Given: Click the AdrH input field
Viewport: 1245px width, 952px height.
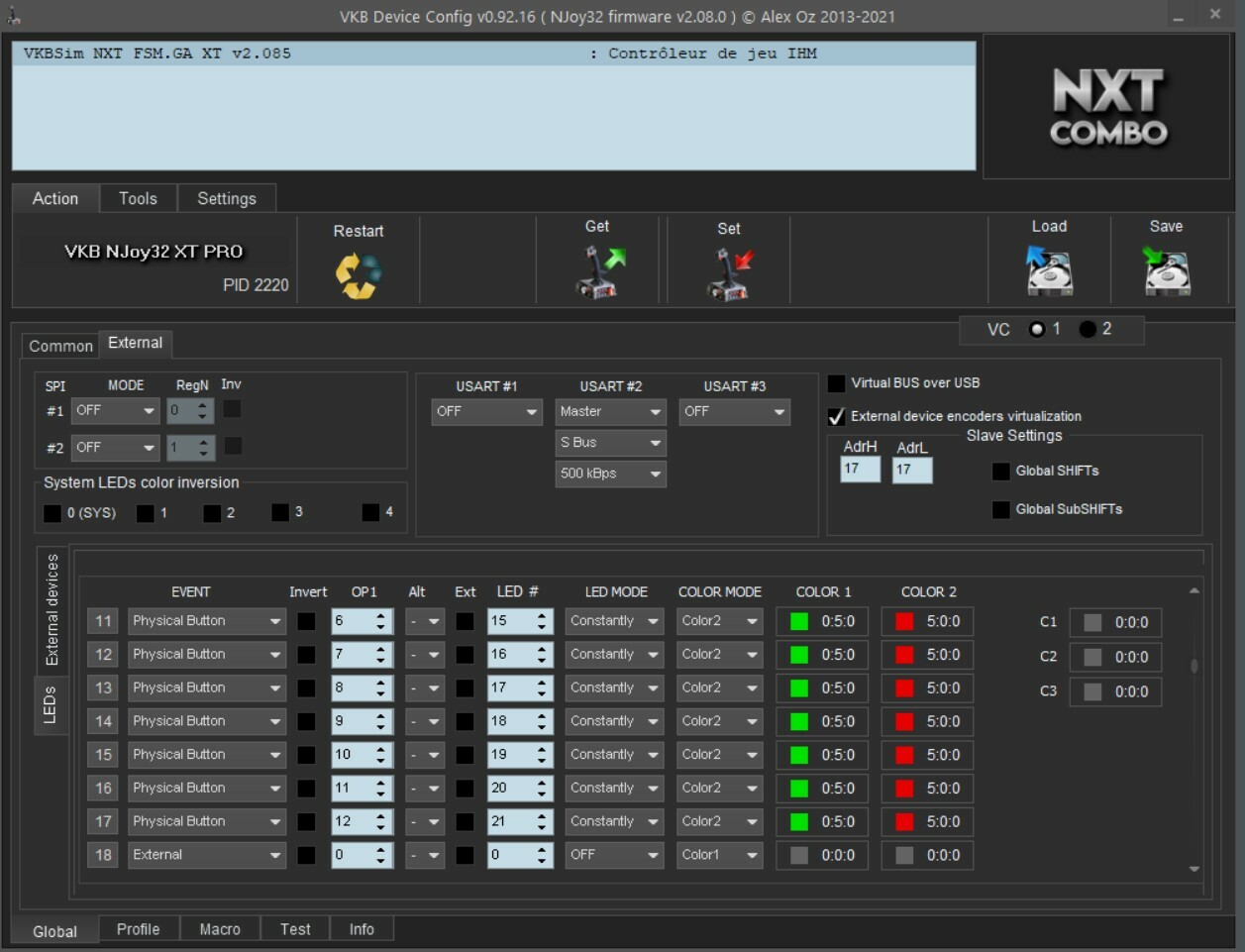Looking at the screenshot, I should [860, 470].
